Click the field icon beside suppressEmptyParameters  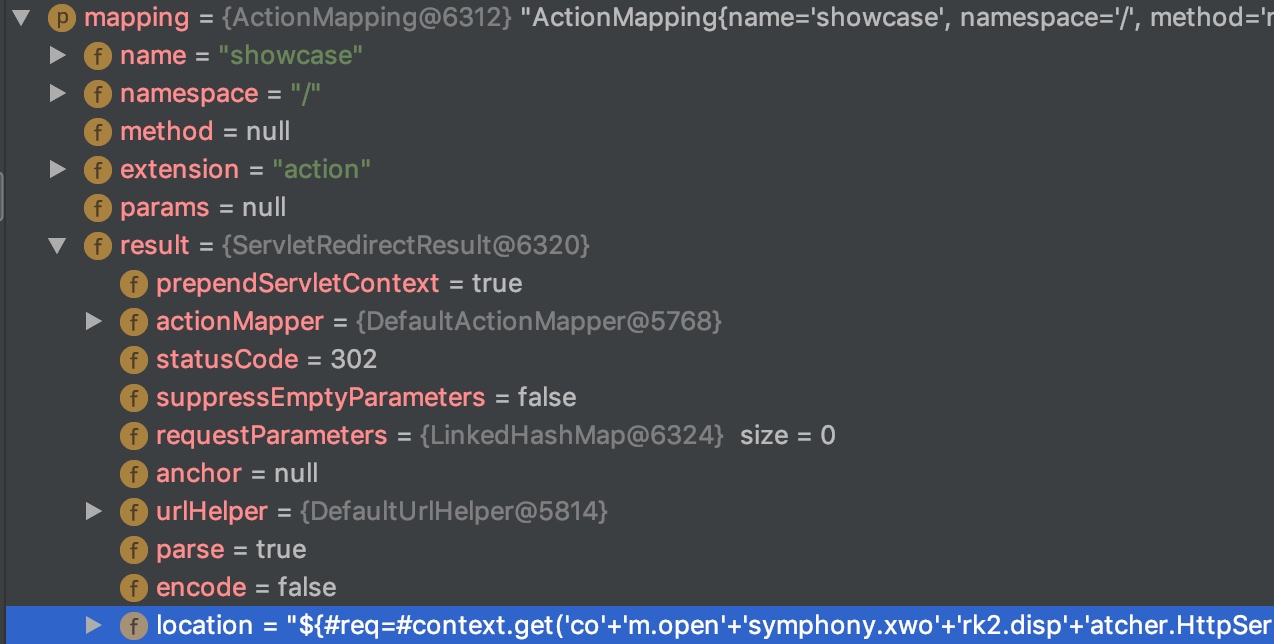coord(133,397)
